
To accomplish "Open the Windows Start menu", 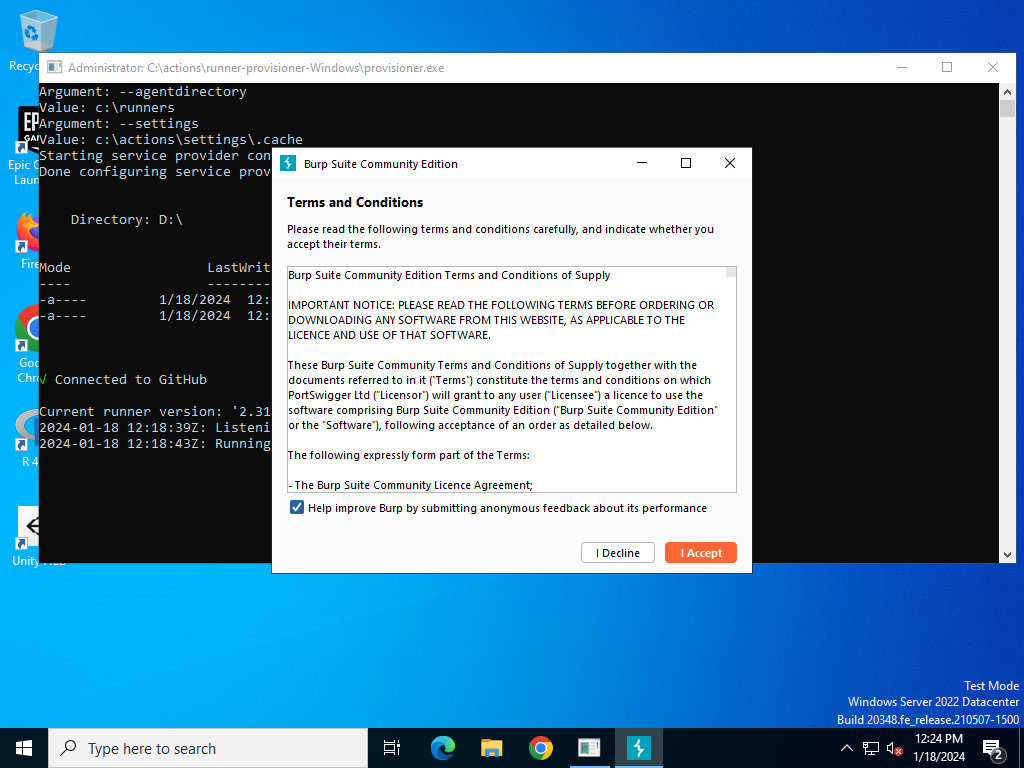I will (x=24, y=748).
